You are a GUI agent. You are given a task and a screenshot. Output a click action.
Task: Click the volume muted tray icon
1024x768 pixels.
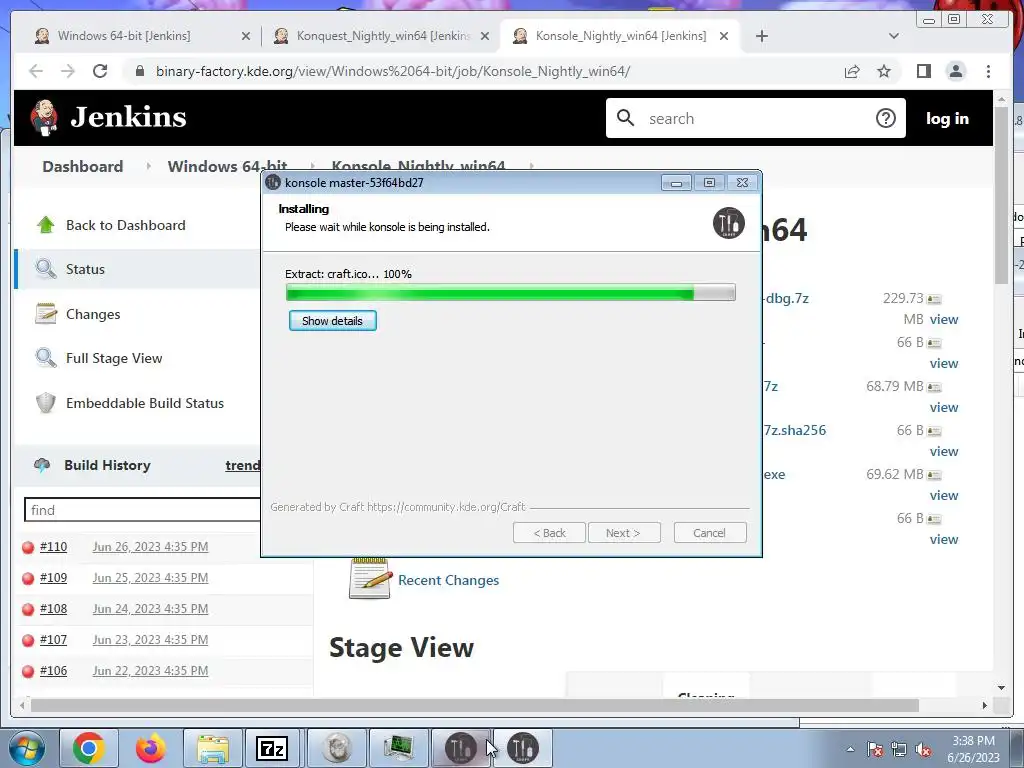923,750
